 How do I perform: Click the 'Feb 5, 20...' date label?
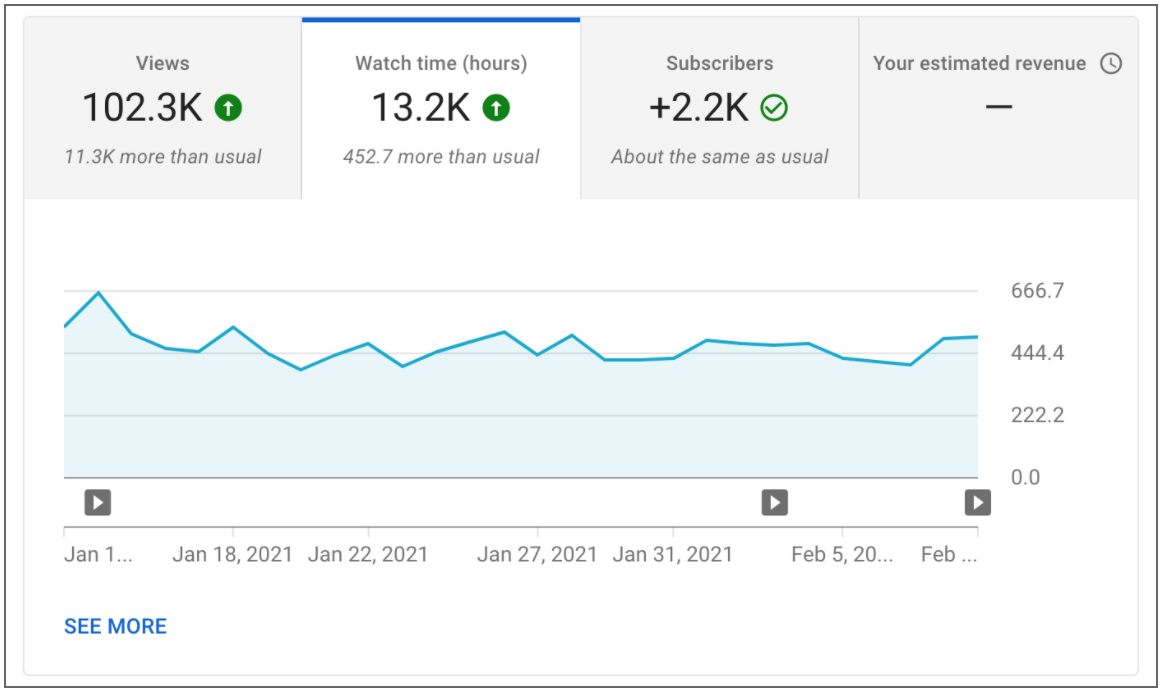click(x=842, y=555)
